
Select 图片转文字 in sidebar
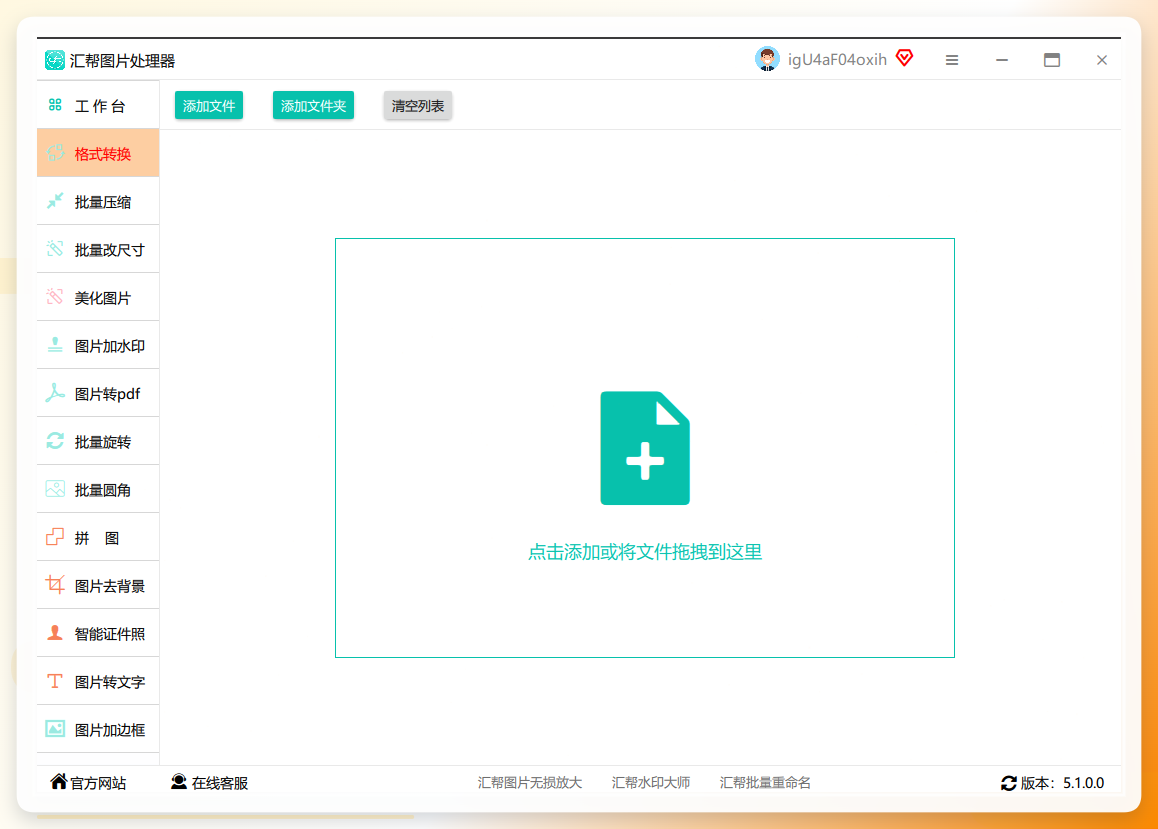(x=98, y=681)
